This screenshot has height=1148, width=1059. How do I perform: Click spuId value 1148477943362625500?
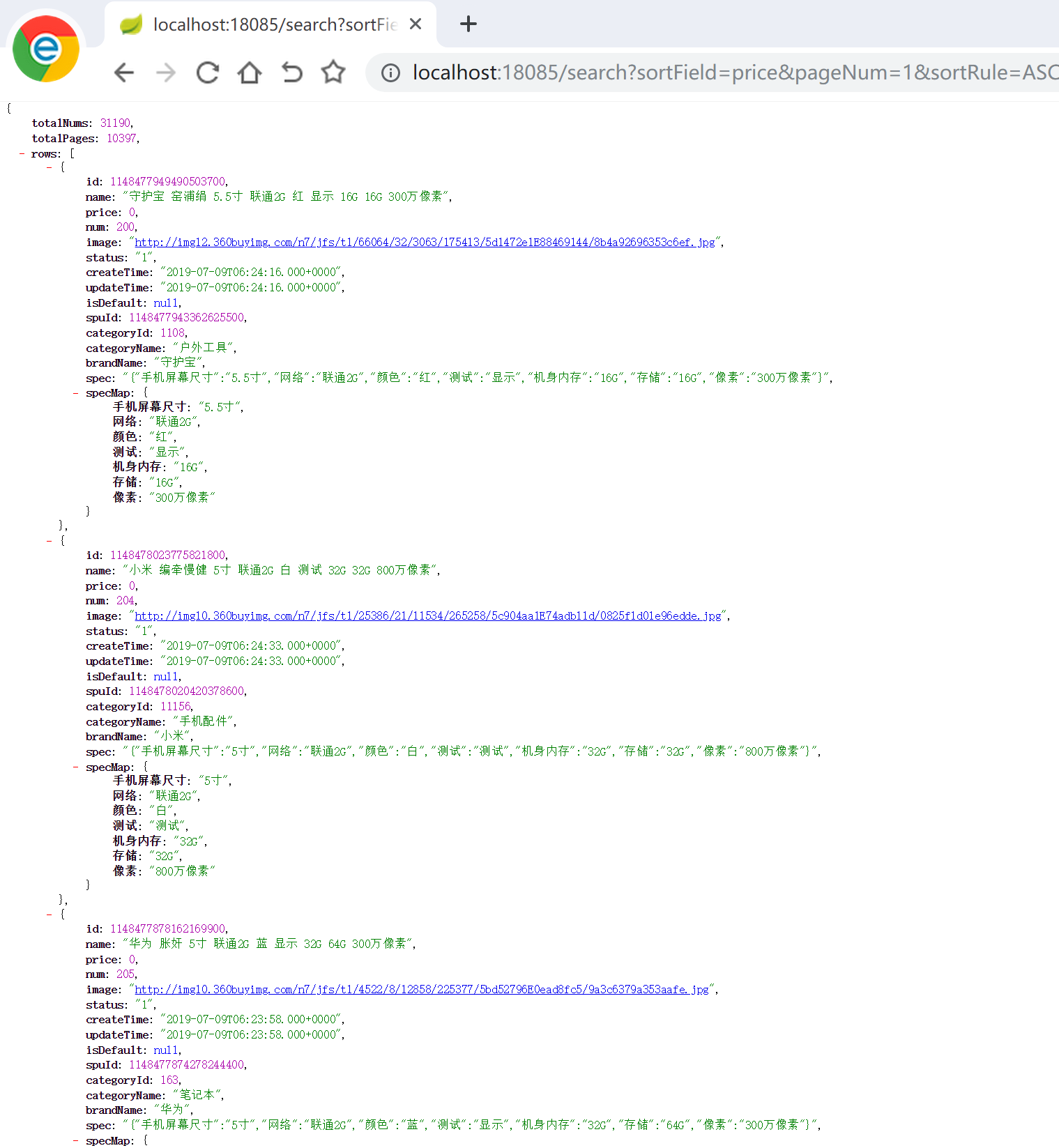(x=187, y=318)
